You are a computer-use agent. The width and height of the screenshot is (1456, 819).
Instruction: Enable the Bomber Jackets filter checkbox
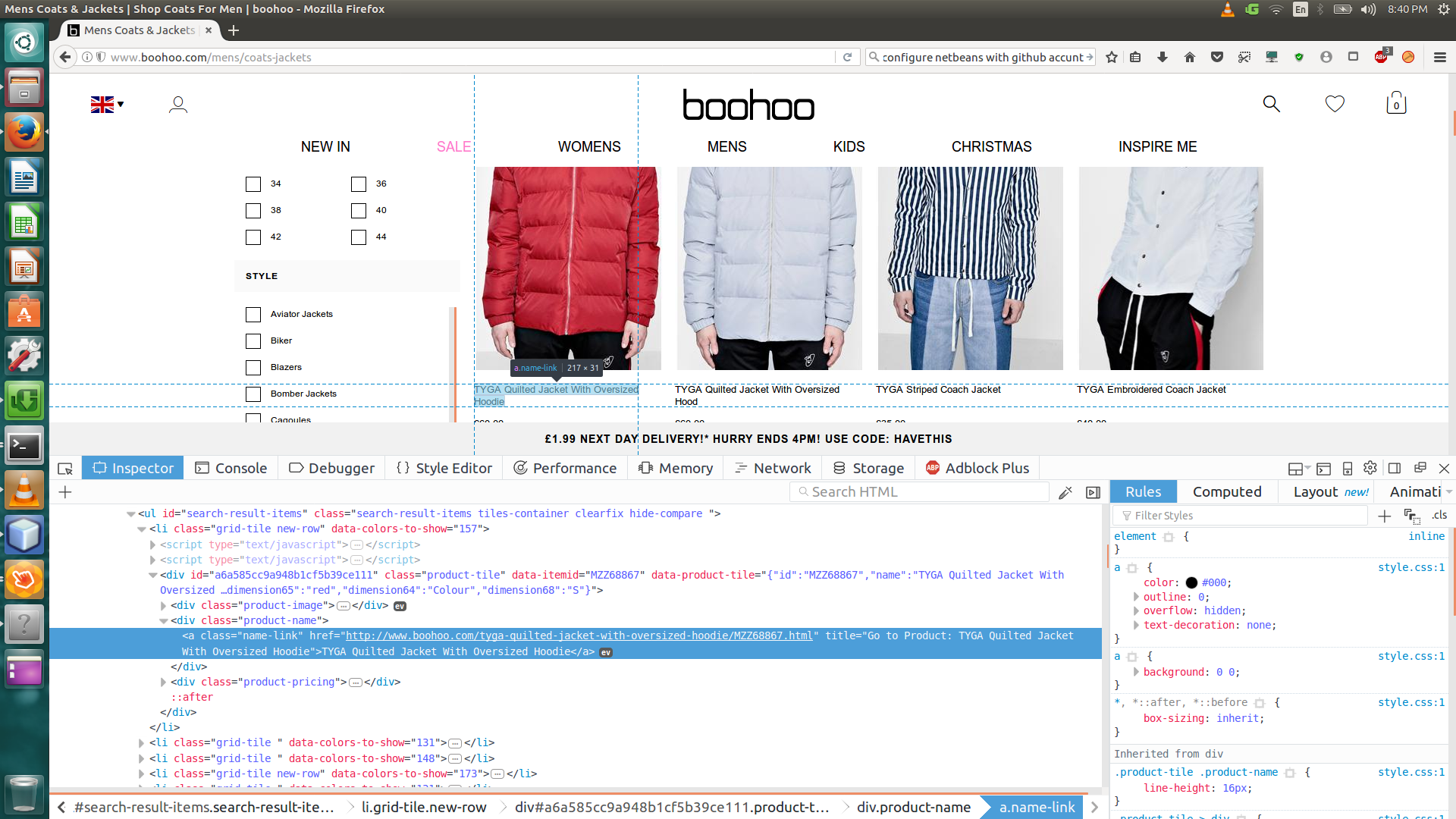(x=253, y=394)
